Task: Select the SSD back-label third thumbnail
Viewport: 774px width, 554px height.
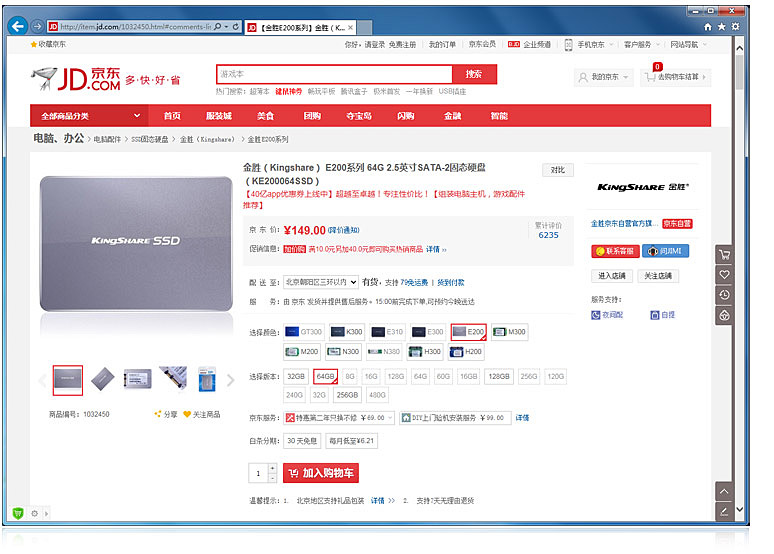Action: pyautogui.click(x=137, y=380)
